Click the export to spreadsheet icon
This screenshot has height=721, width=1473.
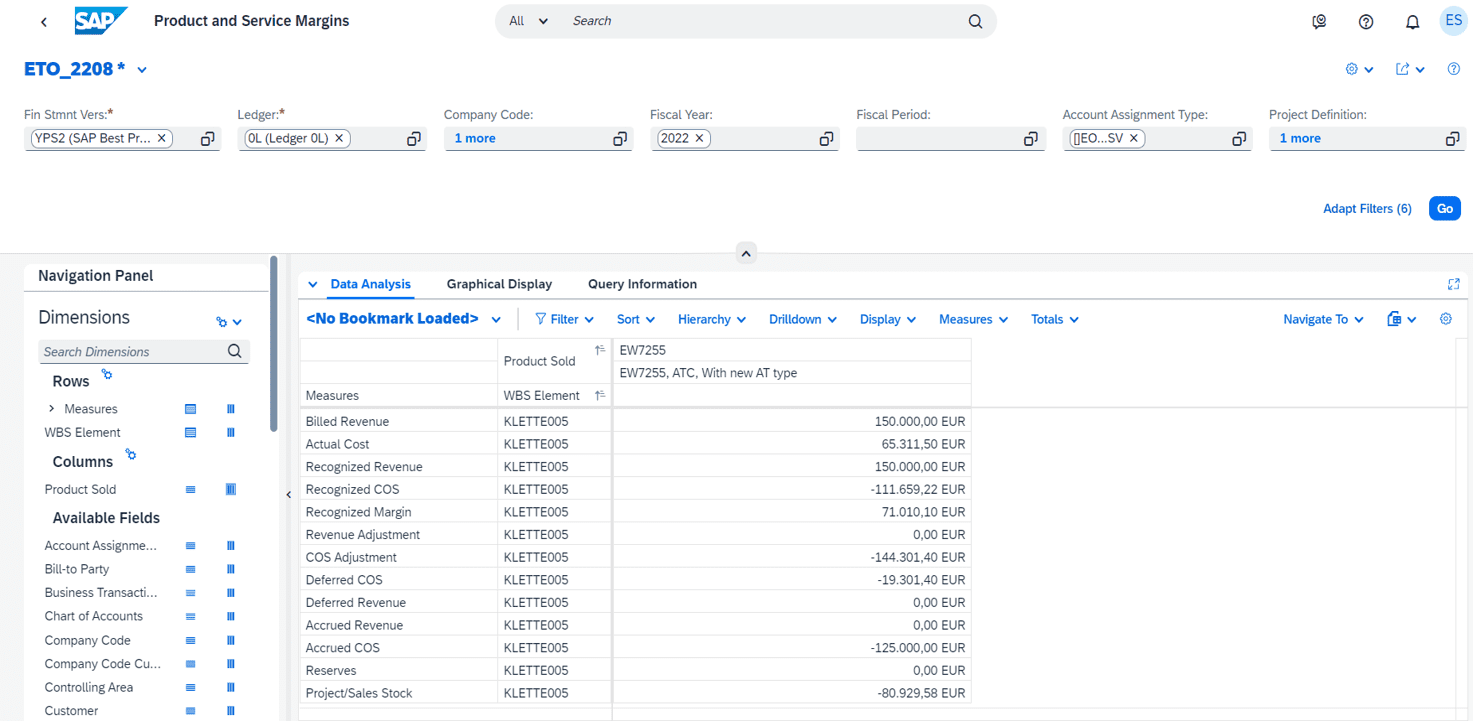(x=1396, y=319)
